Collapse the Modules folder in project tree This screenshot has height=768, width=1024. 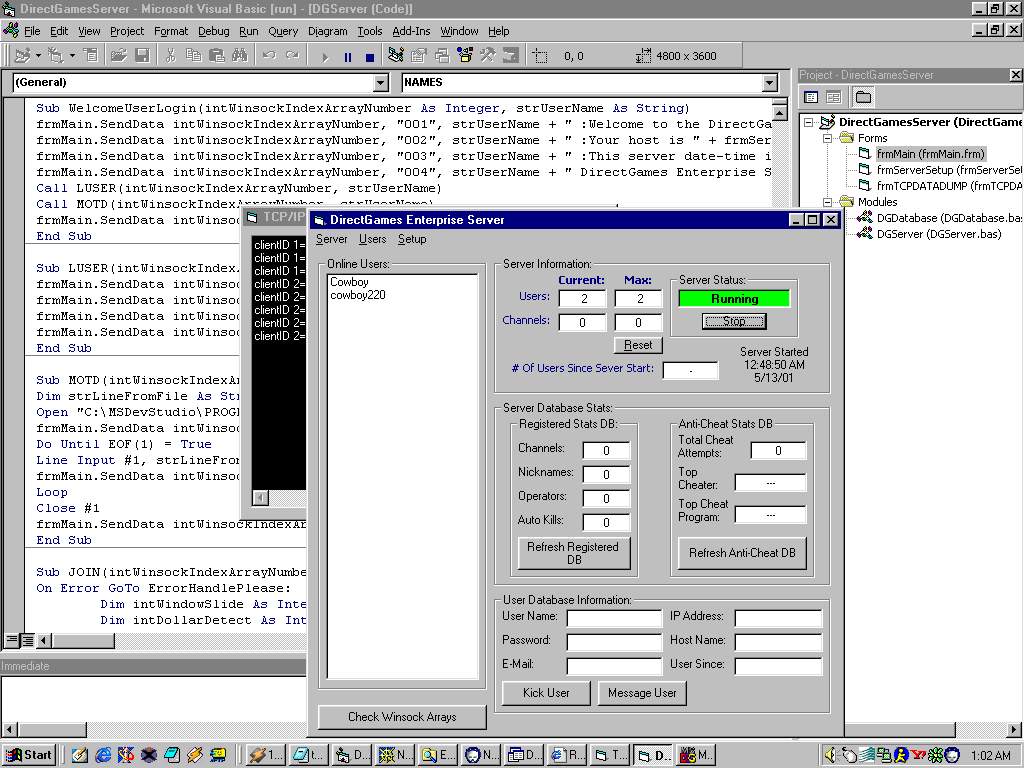pyautogui.click(x=828, y=202)
